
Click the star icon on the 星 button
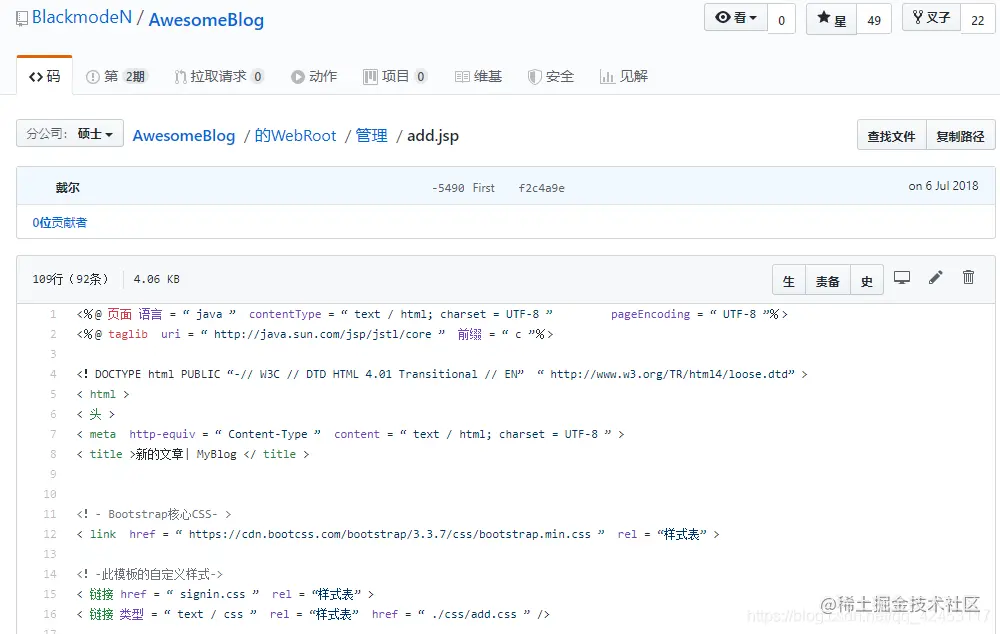(x=824, y=17)
